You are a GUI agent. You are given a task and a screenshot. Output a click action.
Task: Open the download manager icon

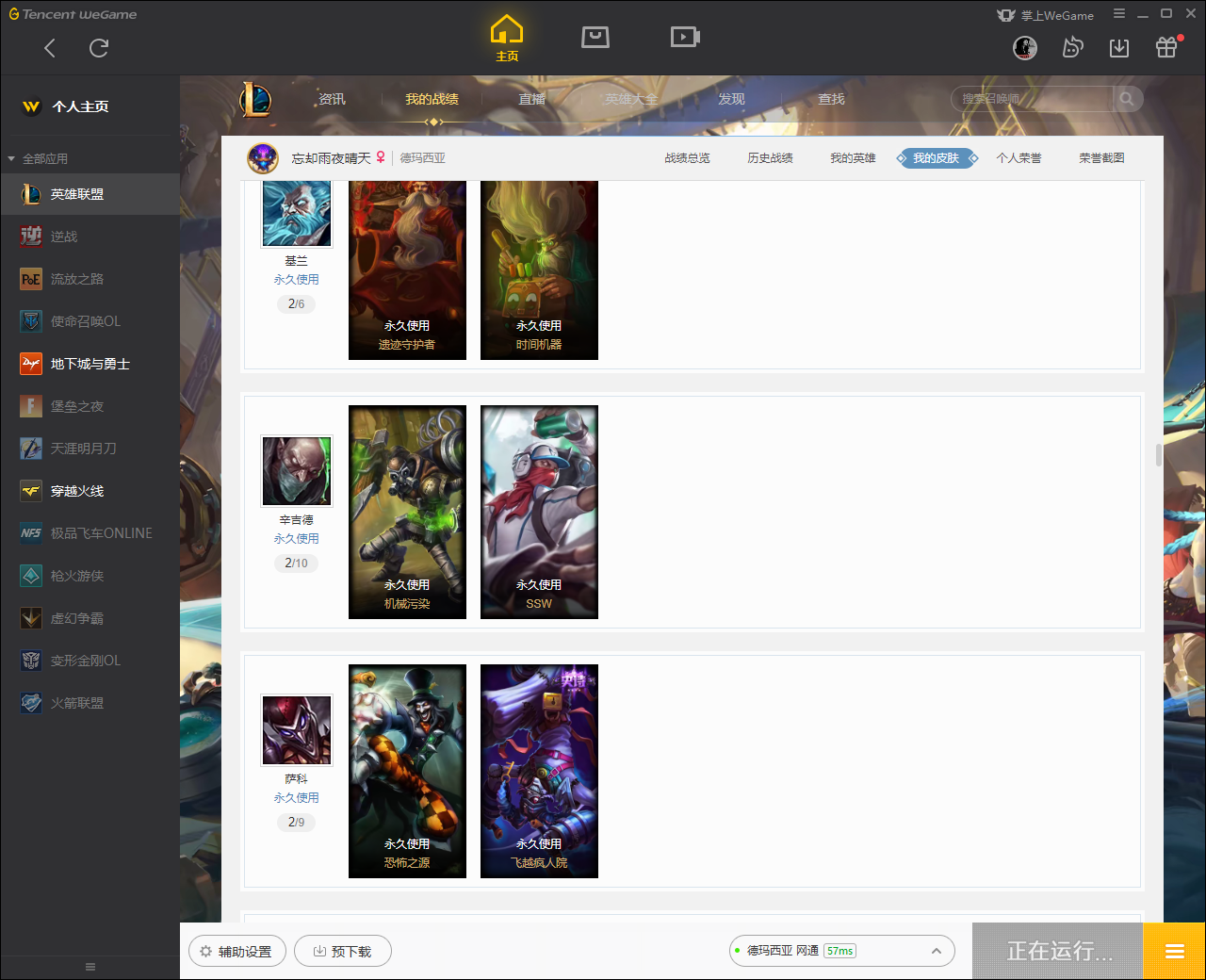pos(1119,48)
